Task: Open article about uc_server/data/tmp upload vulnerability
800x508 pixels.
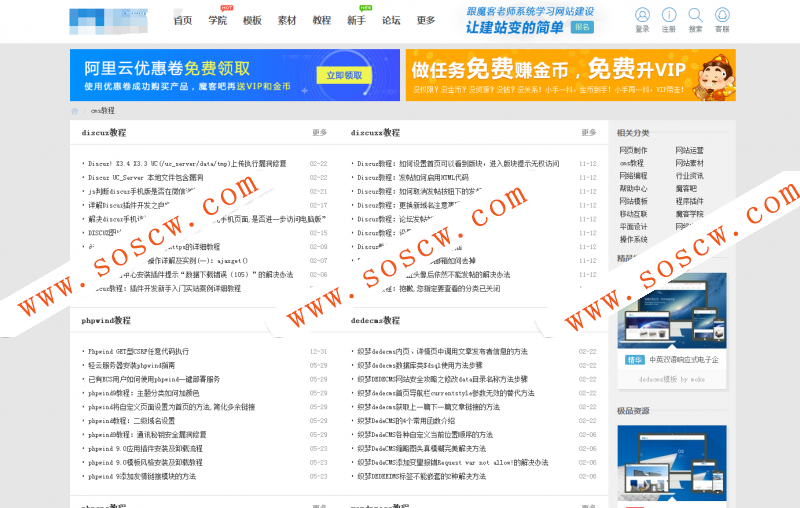Action: tap(187, 164)
